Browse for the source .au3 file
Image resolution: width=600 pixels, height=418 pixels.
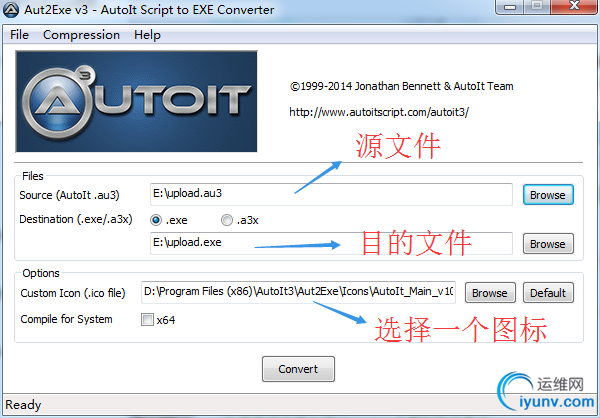(x=548, y=195)
